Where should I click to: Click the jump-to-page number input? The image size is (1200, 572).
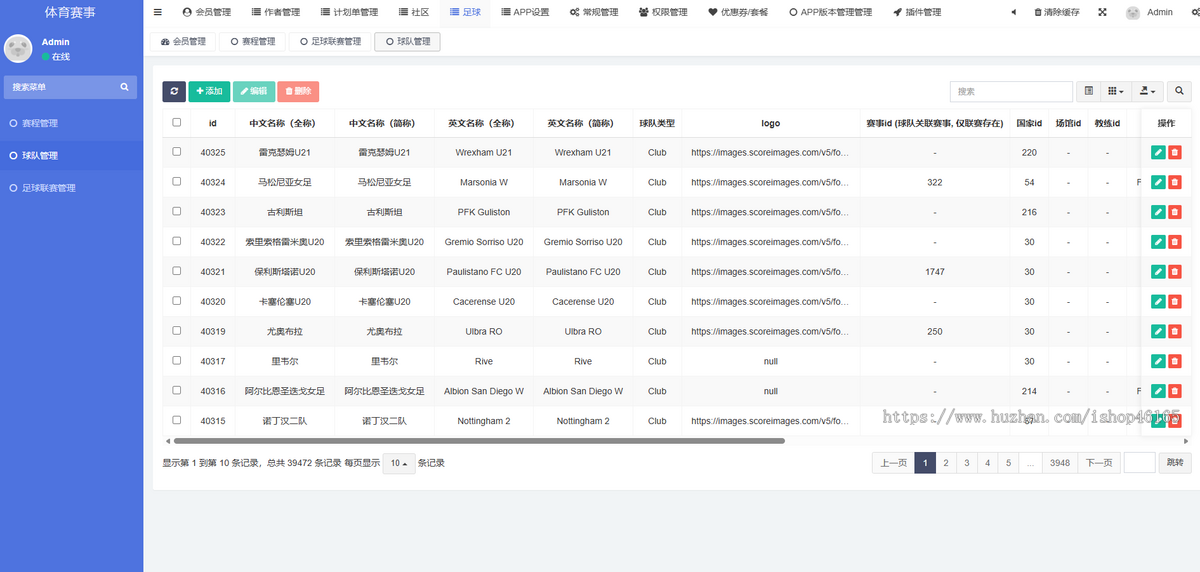pyautogui.click(x=1140, y=463)
